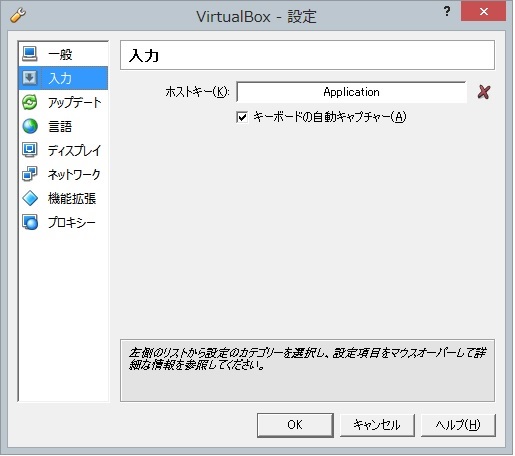Click the キャンセル (Cancel) button
The image size is (515, 456).
(377, 425)
